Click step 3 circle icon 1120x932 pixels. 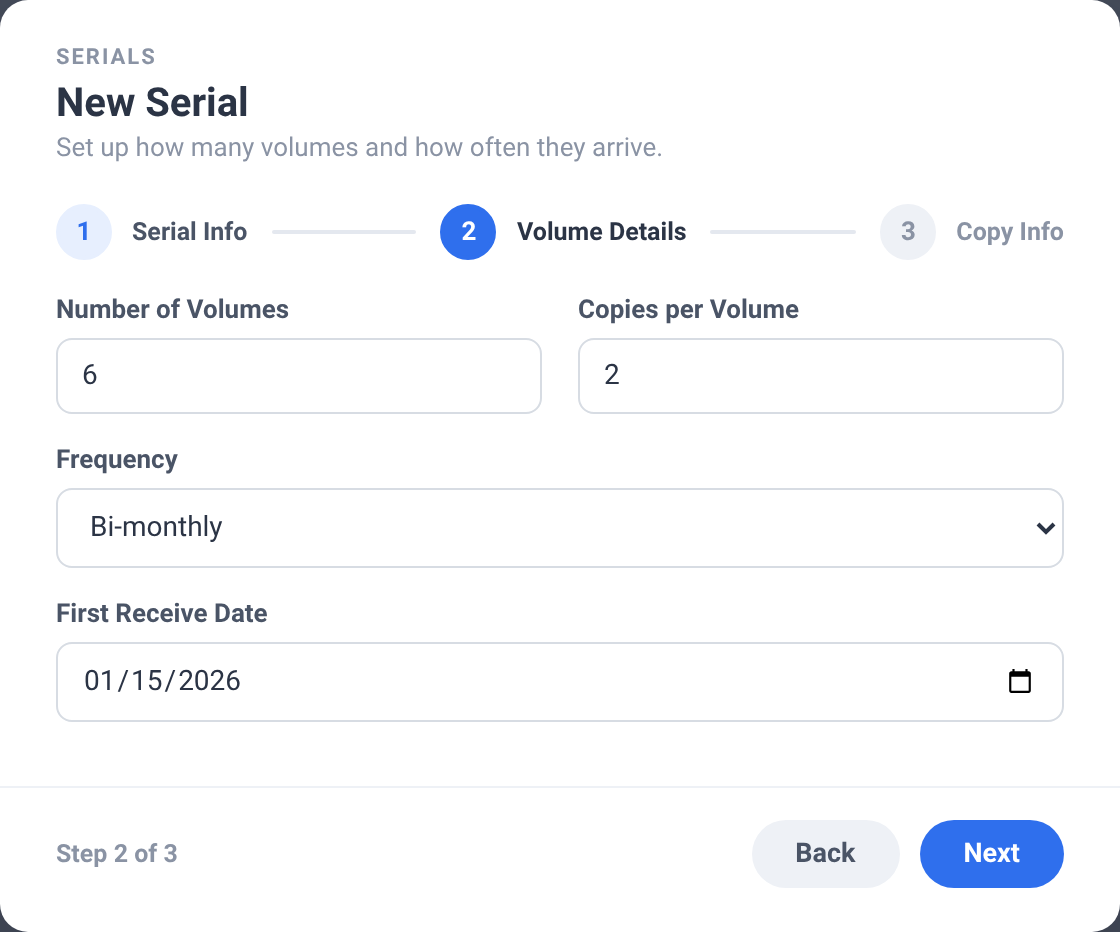pos(908,231)
